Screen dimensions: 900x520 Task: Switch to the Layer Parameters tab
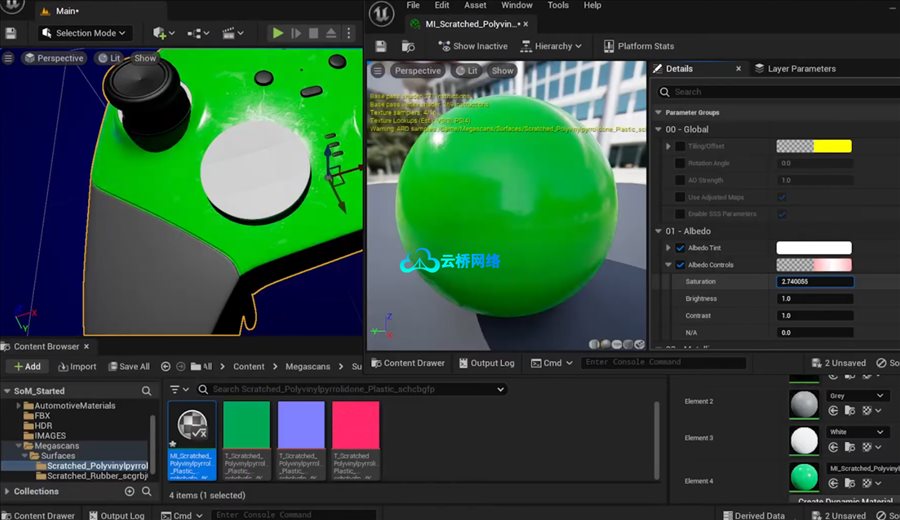tap(800, 69)
